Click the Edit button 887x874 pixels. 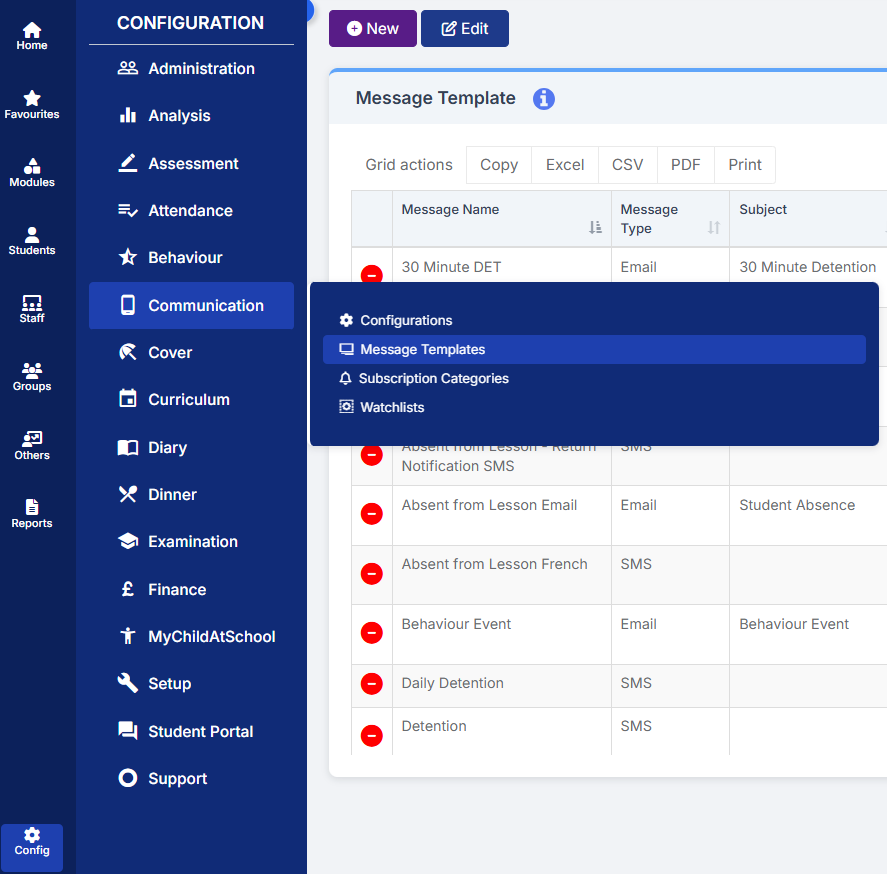point(464,29)
